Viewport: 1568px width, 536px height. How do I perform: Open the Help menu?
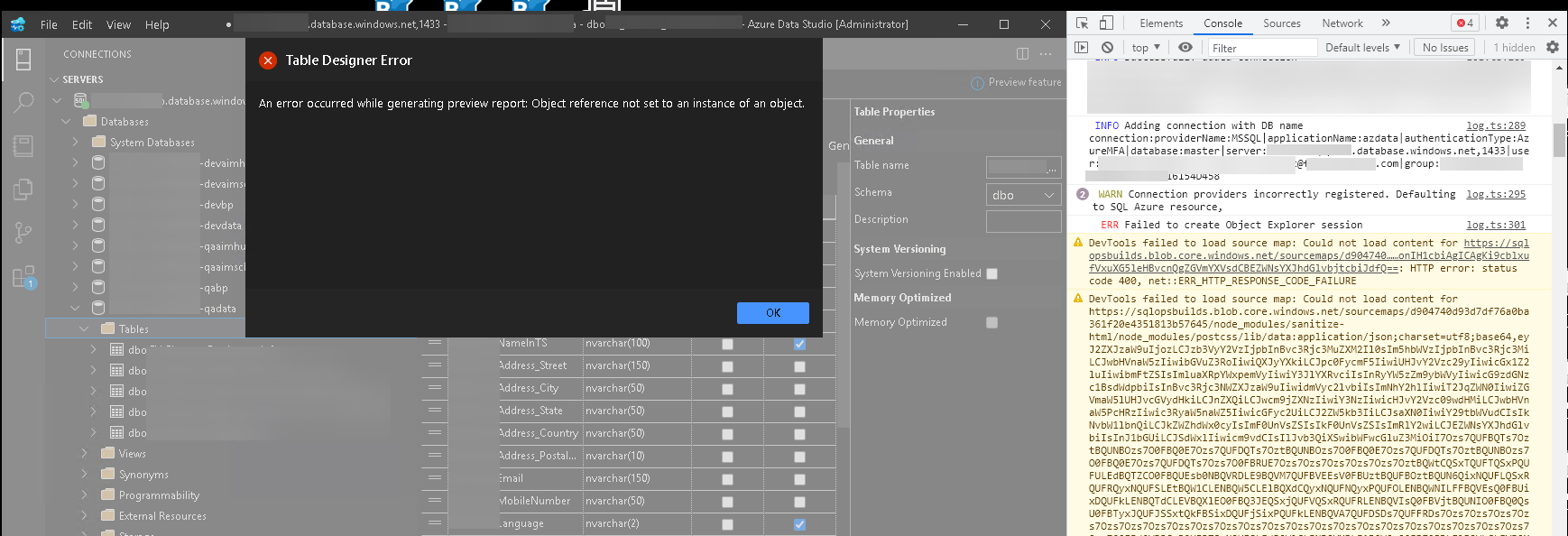(157, 24)
